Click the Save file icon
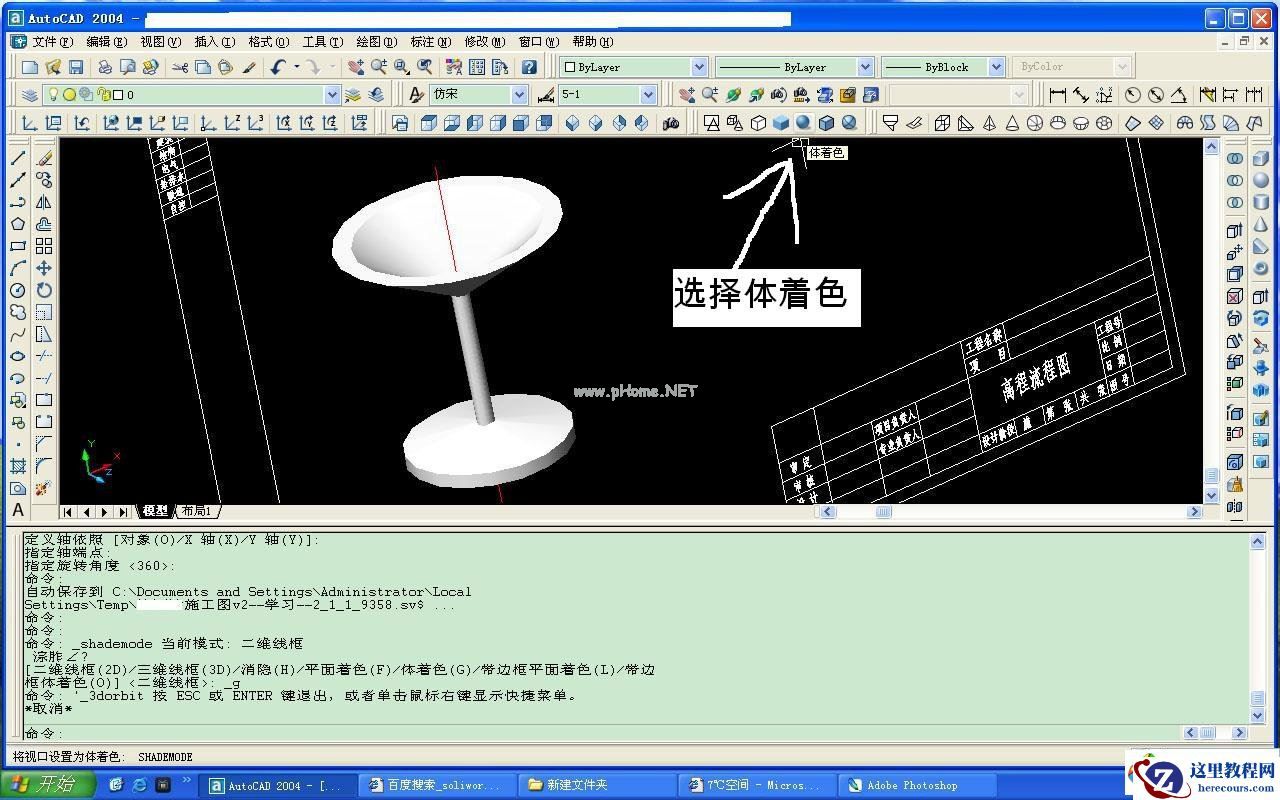1280x800 pixels. (x=76, y=67)
